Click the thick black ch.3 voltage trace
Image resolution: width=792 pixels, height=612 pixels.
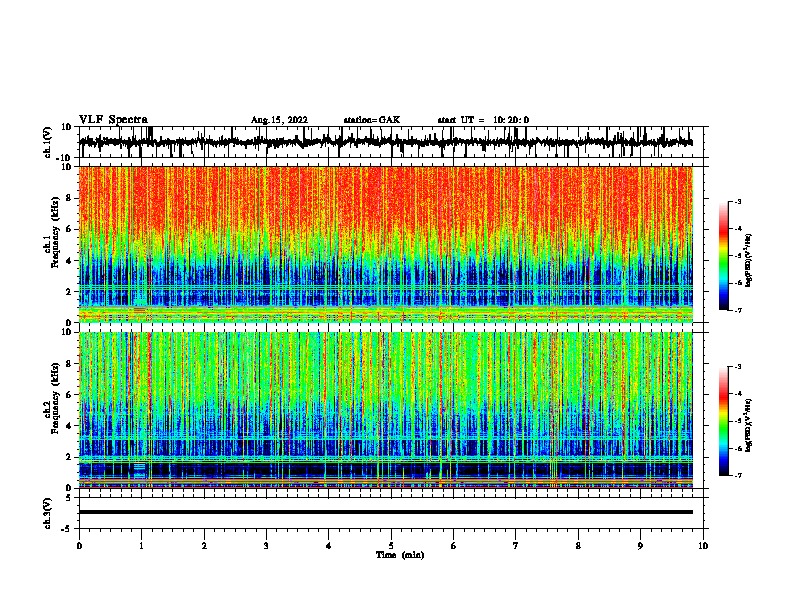[x=386, y=512]
